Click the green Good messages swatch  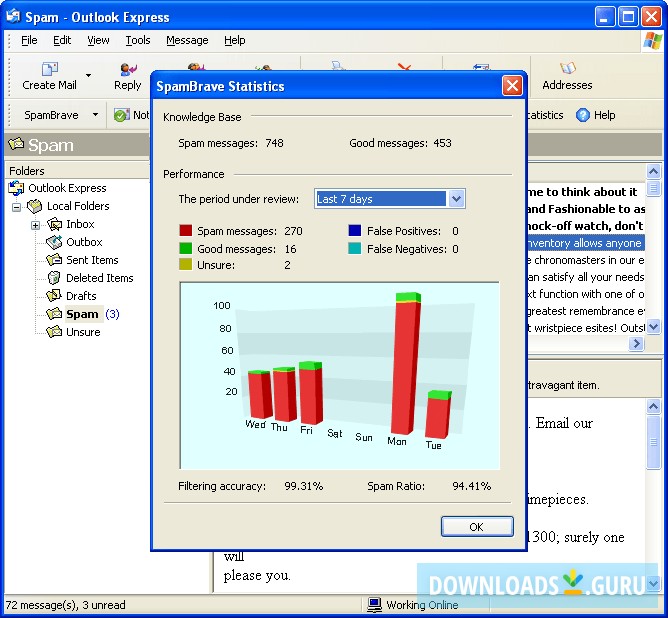(x=186, y=248)
